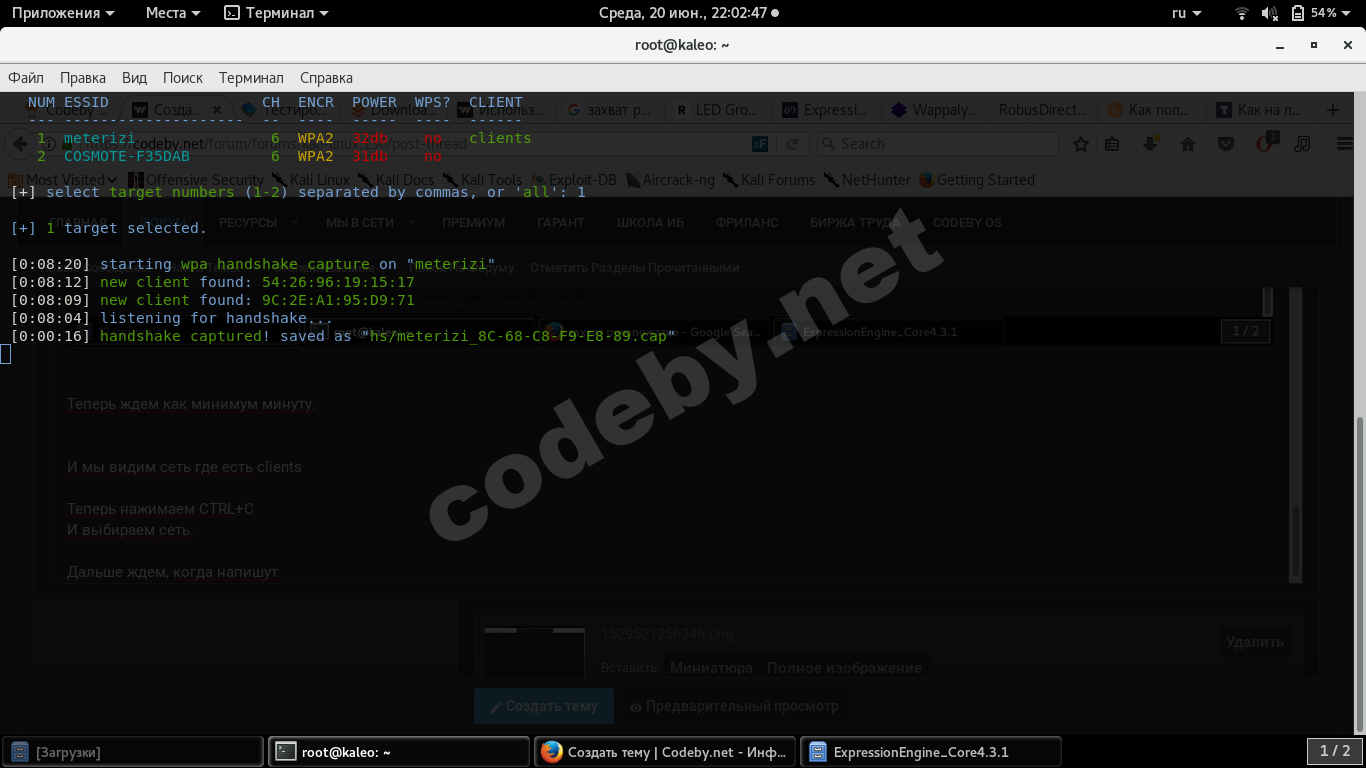Open the Приложения menu in the top bar

63,13
